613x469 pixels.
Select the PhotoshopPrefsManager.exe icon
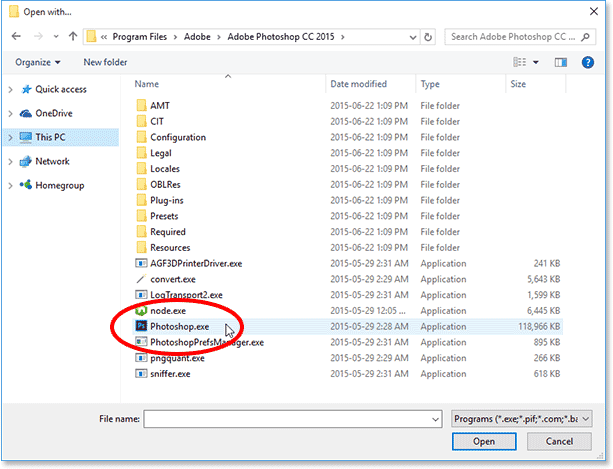(141, 342)
